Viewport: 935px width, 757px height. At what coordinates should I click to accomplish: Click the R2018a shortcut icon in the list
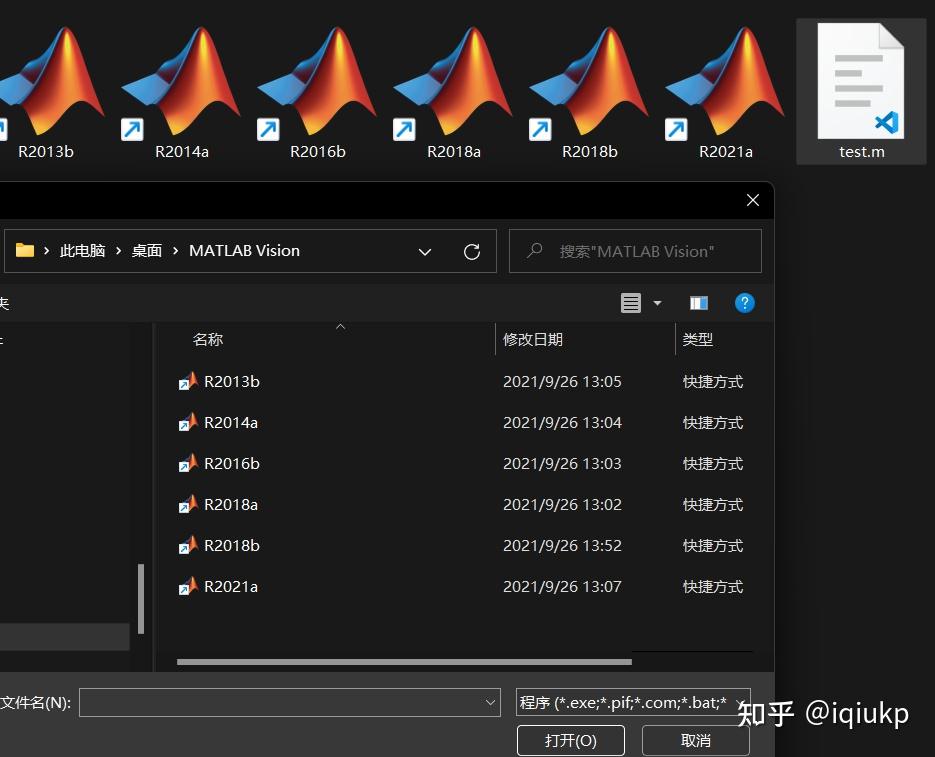[x=188, y=505]
